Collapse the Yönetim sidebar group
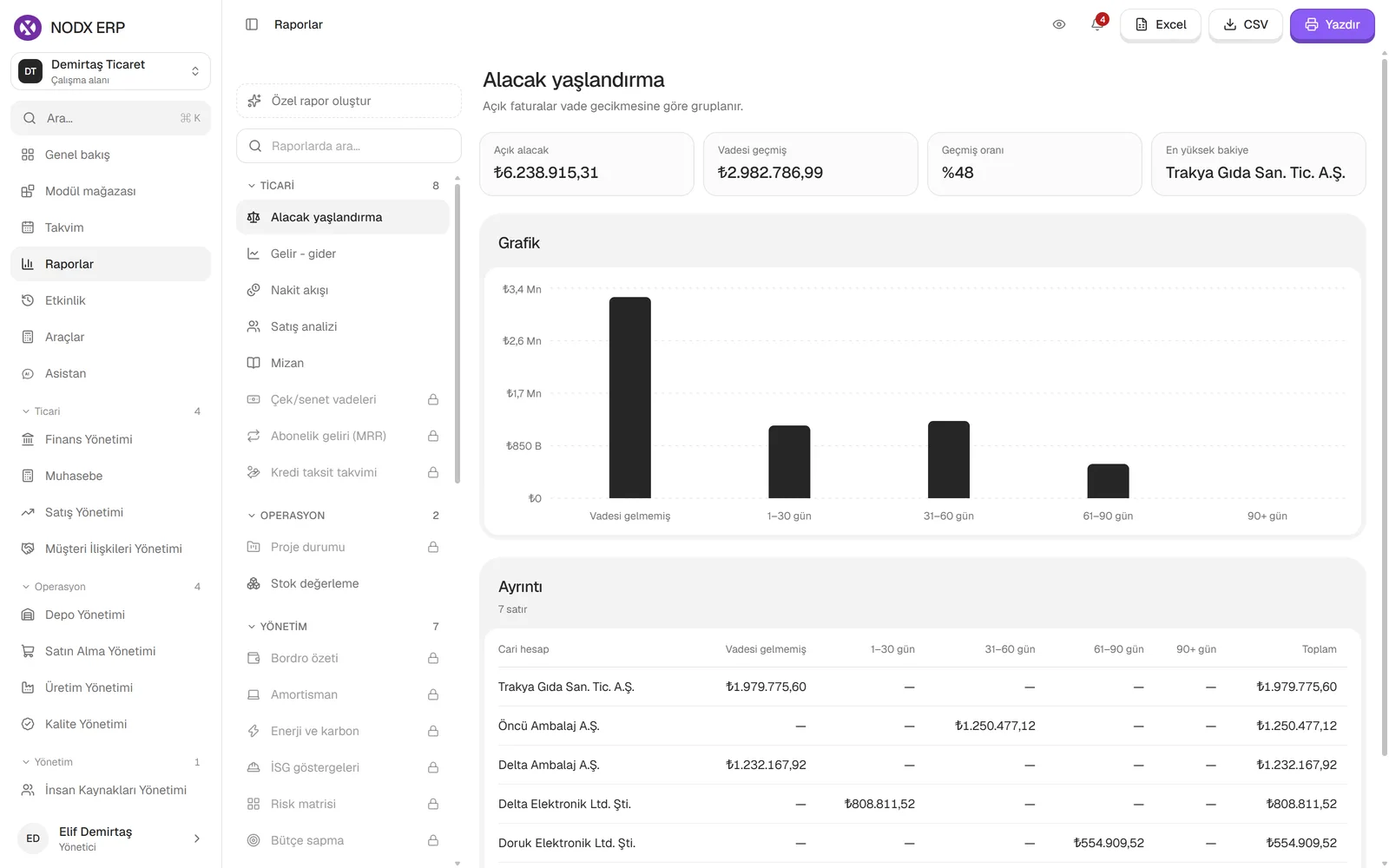 110,762
